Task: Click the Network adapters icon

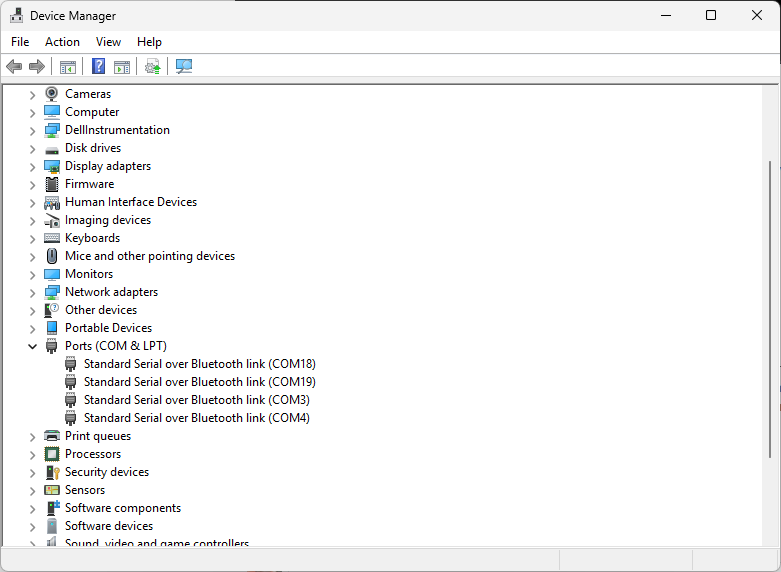Action: point(52,292)
